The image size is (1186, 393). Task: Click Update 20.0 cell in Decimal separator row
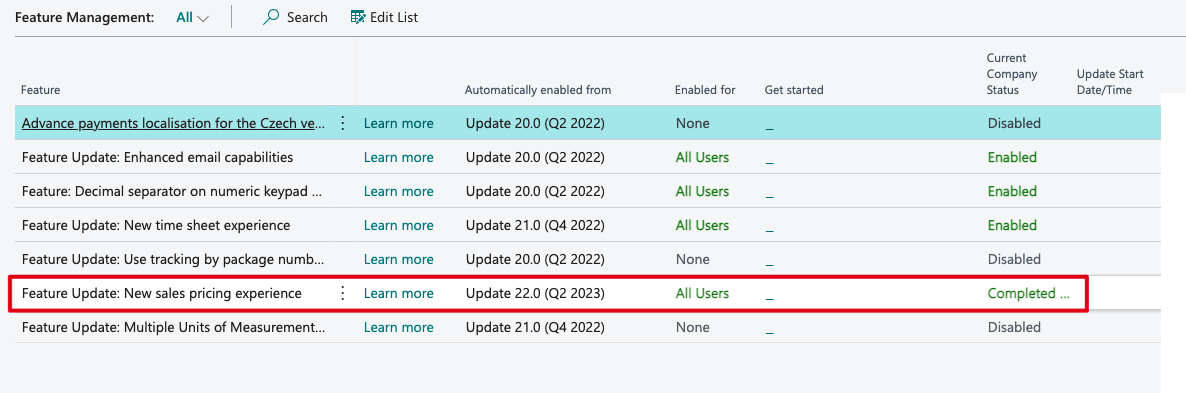coord(536,191)
